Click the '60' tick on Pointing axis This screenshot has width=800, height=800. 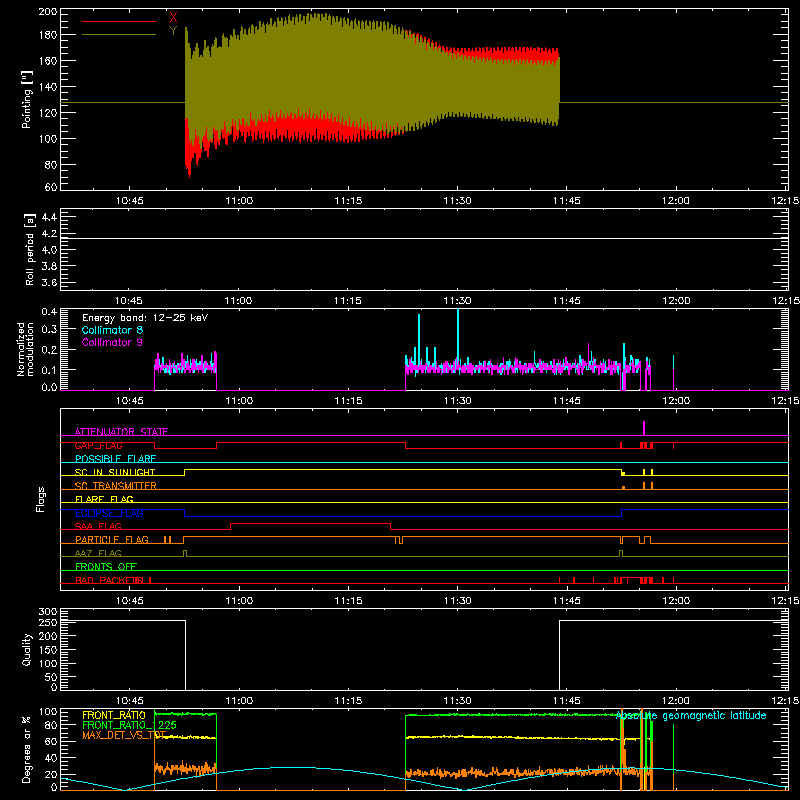click(51, 187)
